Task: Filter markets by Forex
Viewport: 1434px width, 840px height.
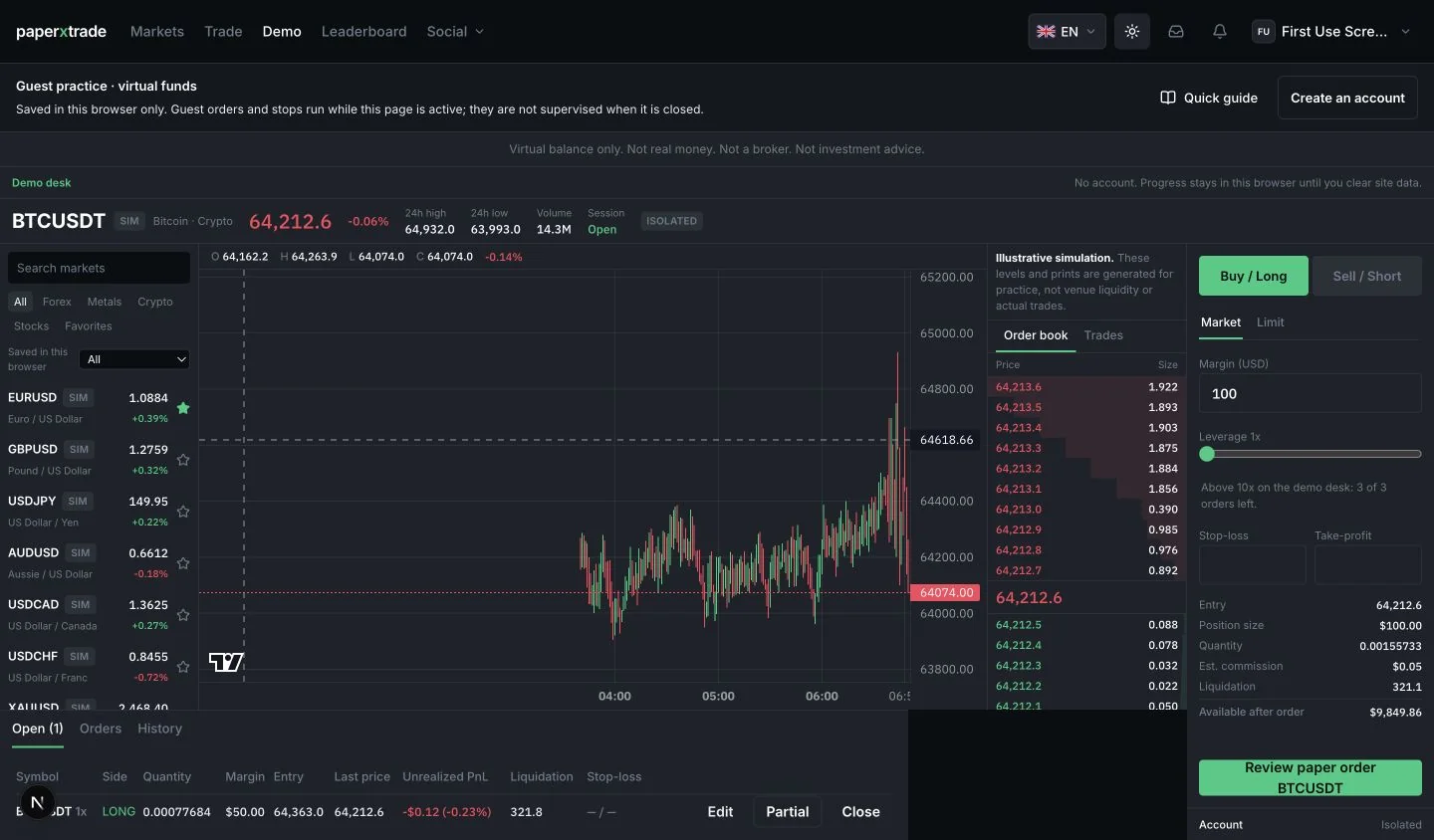Action: tap(57, 302)
